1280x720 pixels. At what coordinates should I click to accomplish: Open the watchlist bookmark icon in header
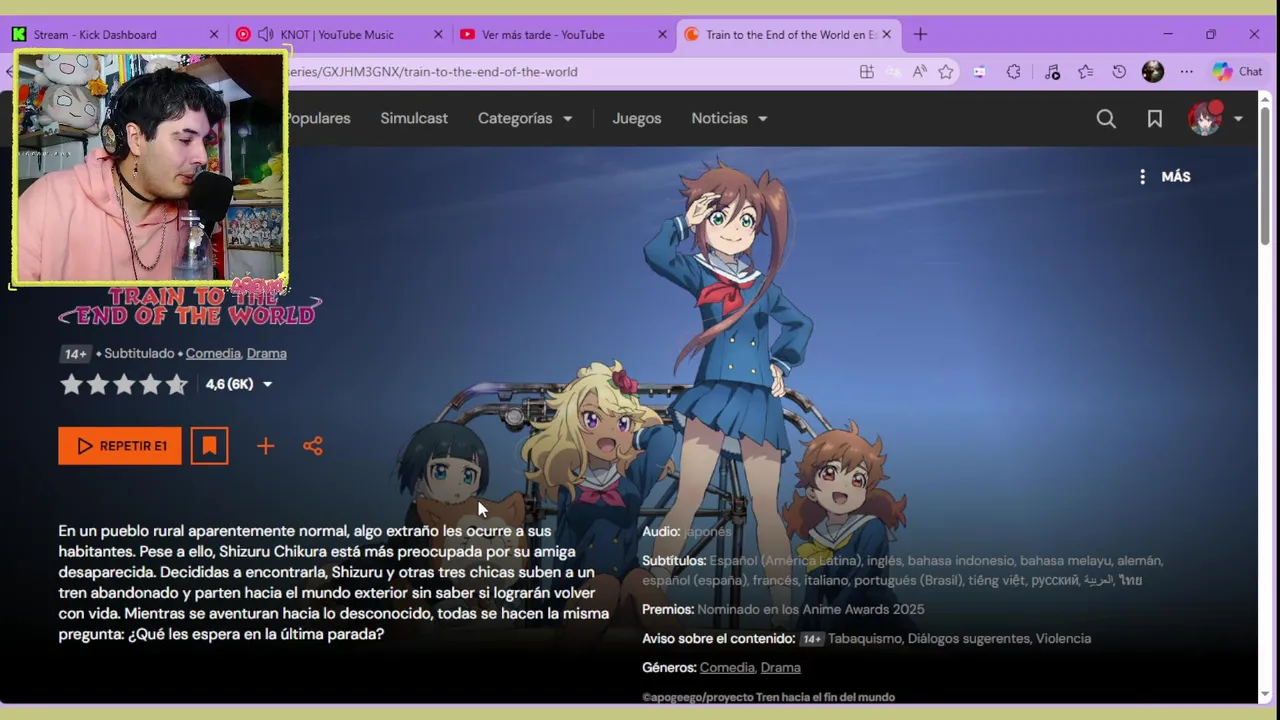click(x=1155, y=118)
